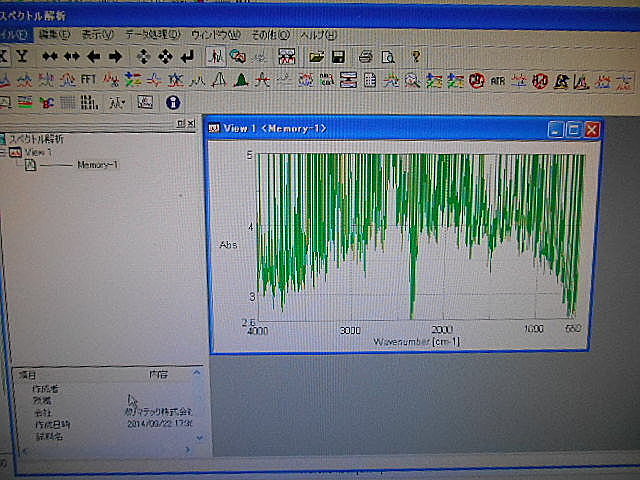Click the overlapping views icon
640x480 pixels.
coord(238,56)
